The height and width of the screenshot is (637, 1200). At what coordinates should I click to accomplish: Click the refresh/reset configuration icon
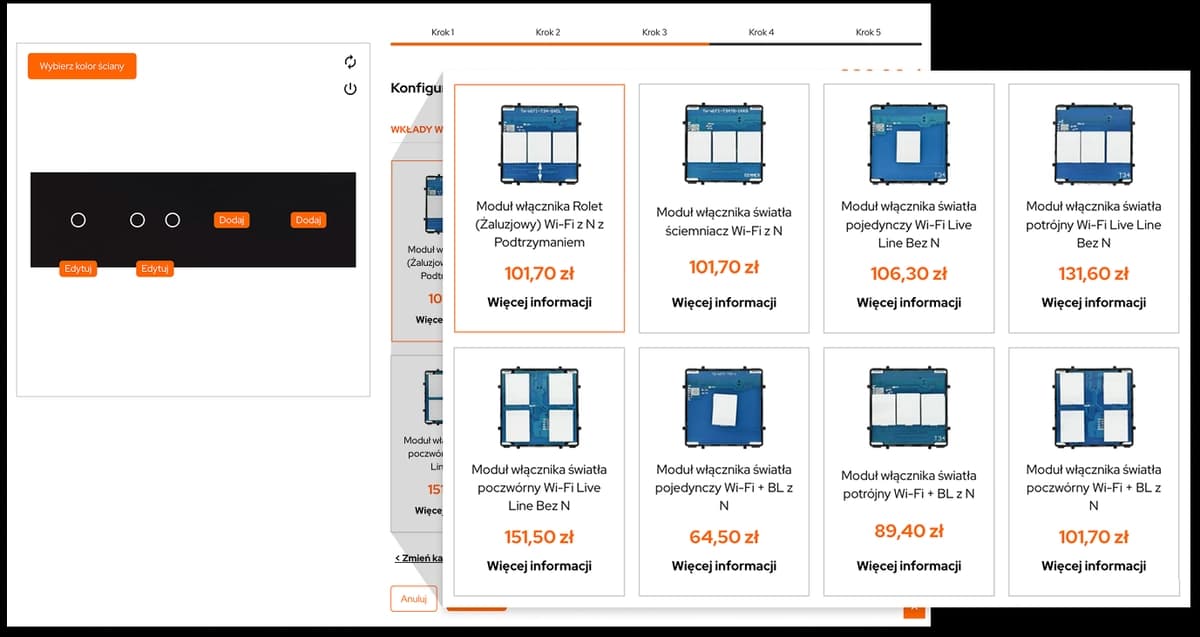click(x=350, y=62)
